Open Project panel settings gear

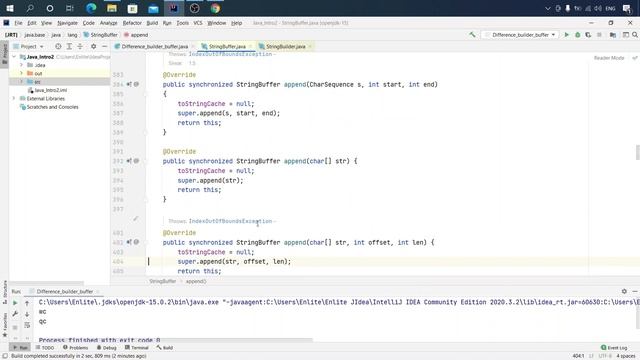coord(93,47)
